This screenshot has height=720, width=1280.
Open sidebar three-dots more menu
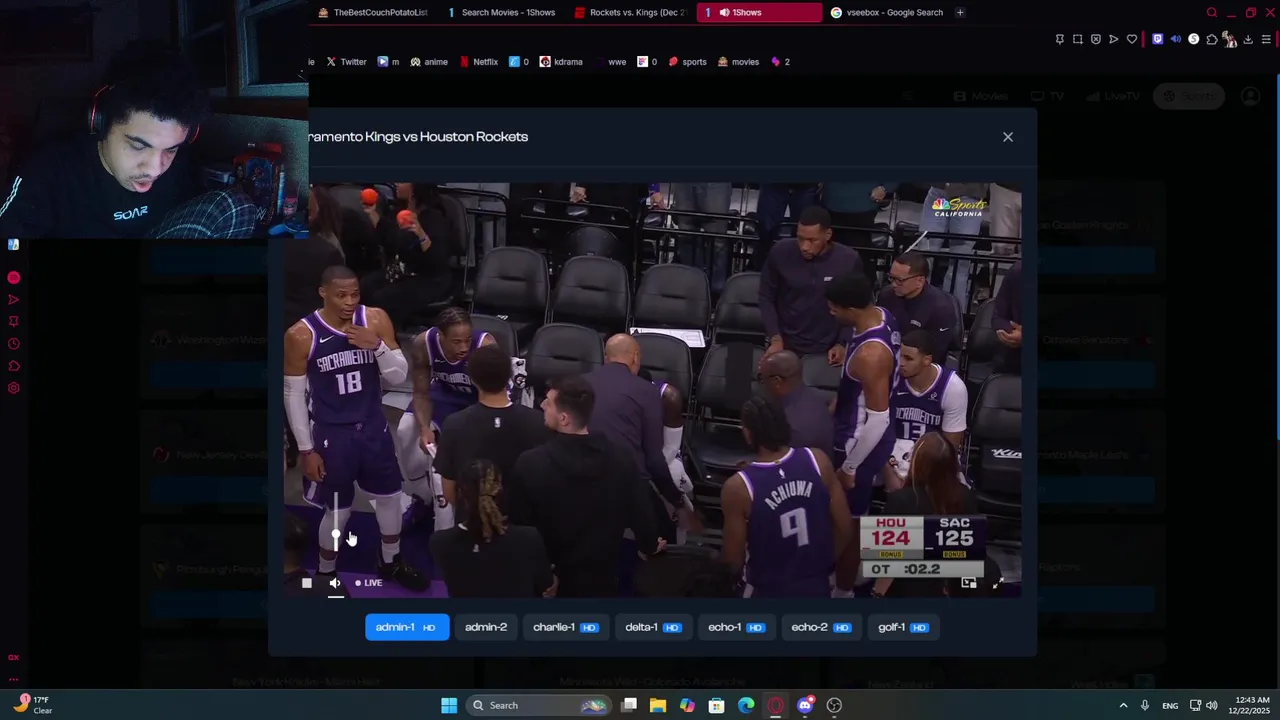(x=14, y=679)
